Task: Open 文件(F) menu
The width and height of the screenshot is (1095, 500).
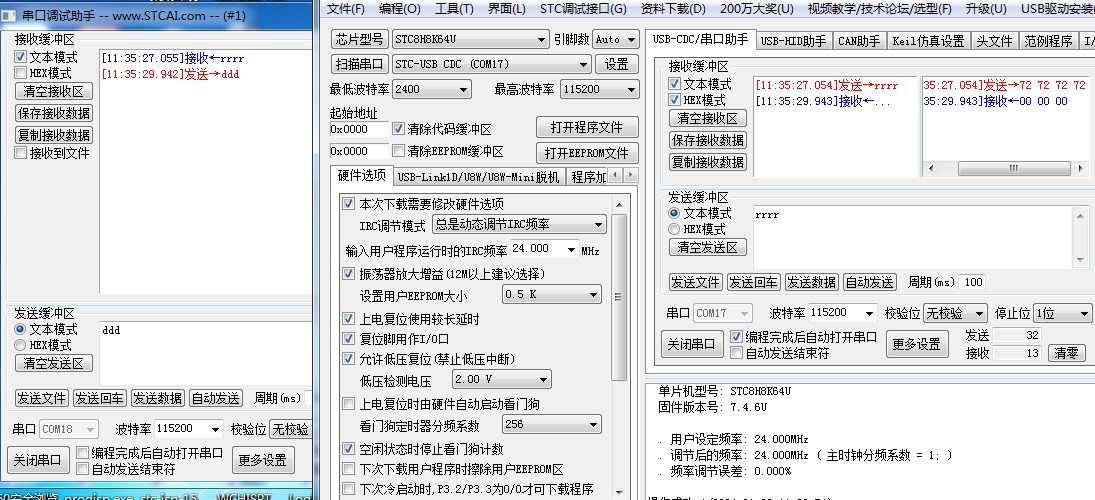Action: [x=346, y=8]
